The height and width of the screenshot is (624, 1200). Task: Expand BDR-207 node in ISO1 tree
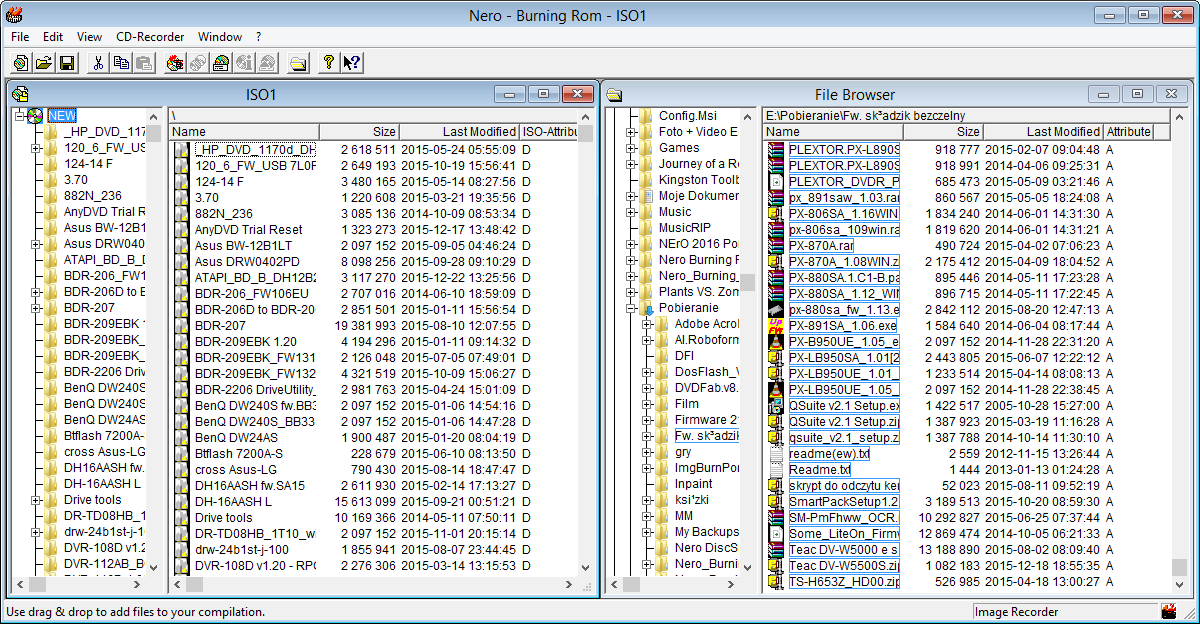pos(36,308)
